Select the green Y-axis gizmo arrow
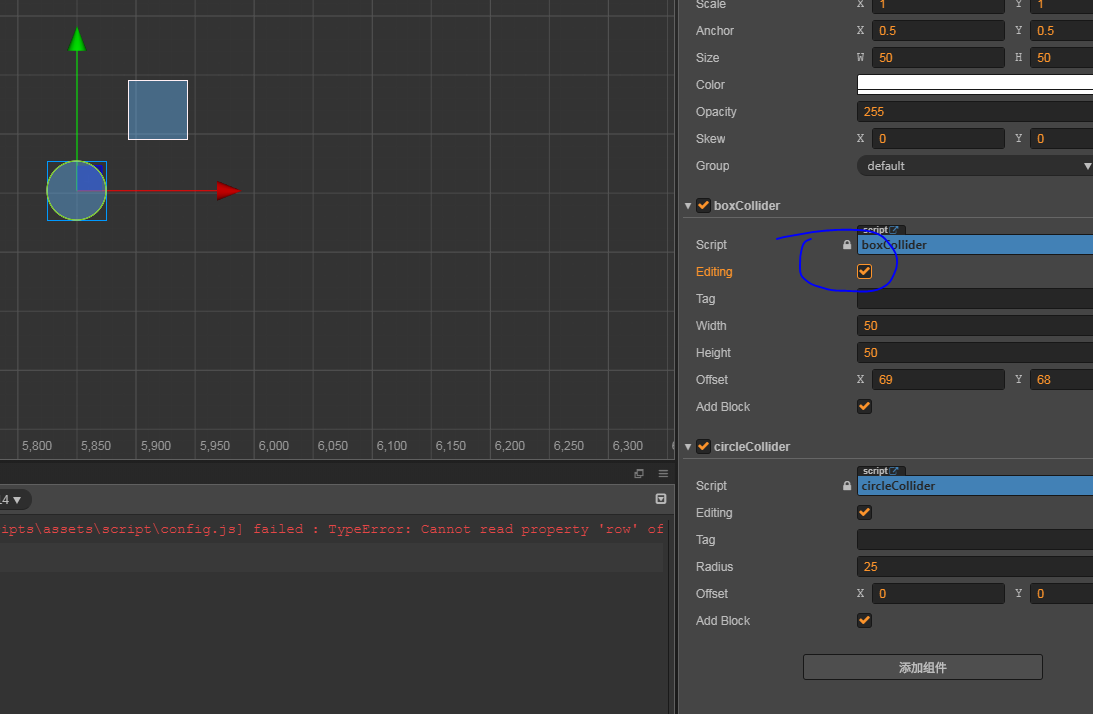Image resolution: width=1093 pixels, height=714 pixels. tap(77, 39)
